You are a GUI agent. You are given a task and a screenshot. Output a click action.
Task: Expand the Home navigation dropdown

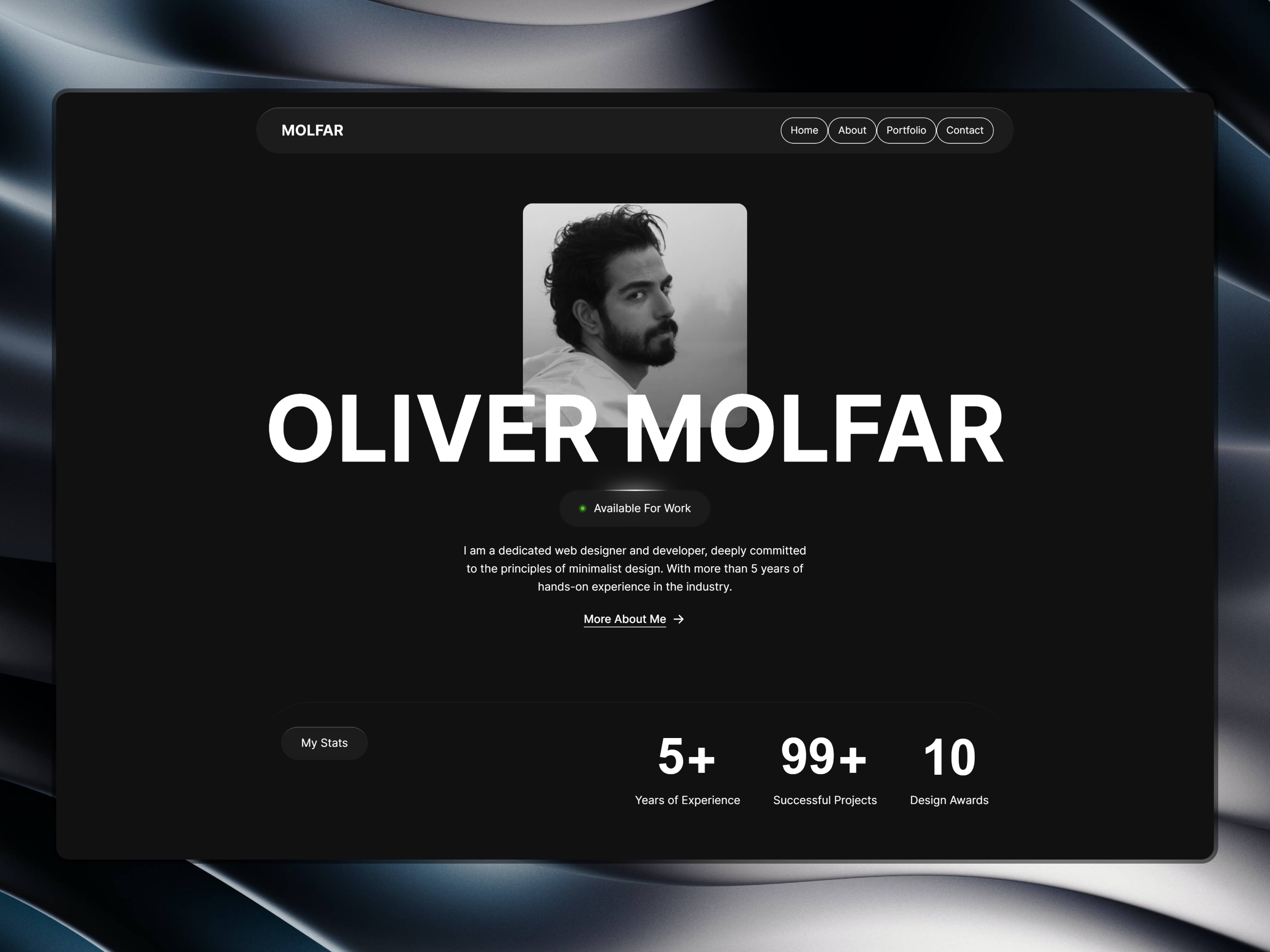point(802,129)
